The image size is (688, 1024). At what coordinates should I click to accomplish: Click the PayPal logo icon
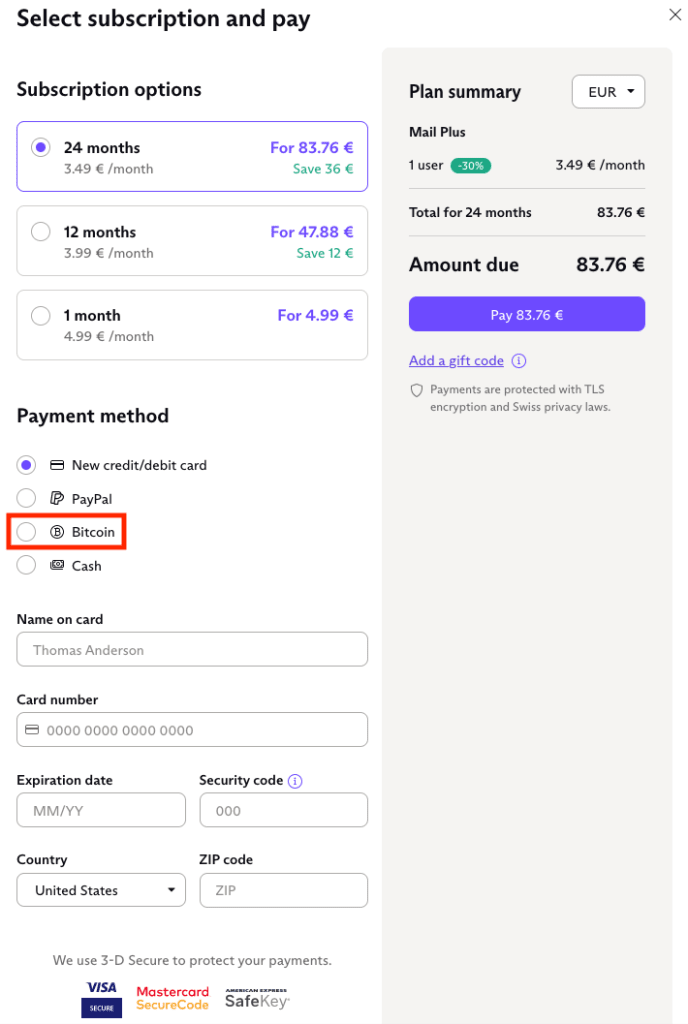pos(57,498)
